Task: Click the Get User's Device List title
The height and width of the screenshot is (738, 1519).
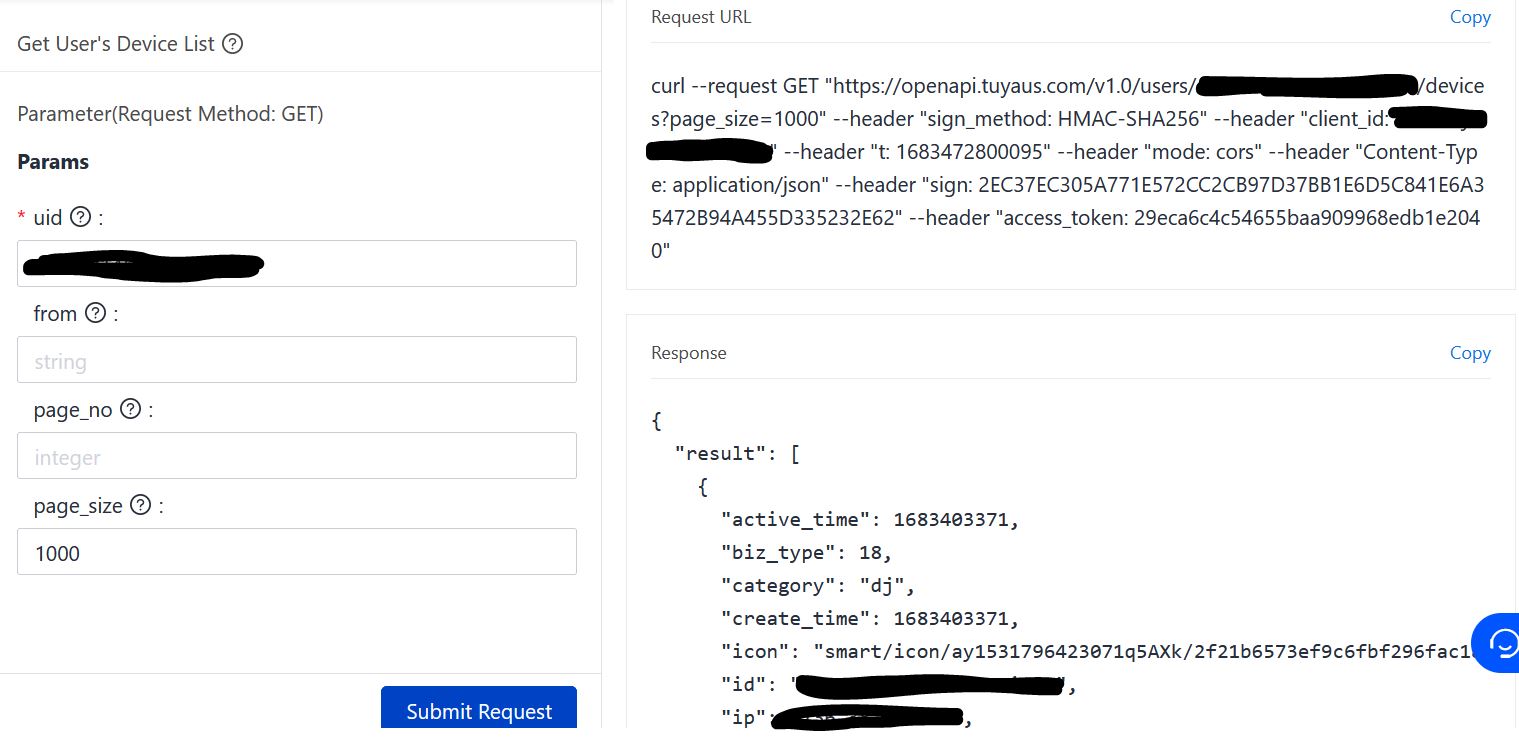Action: tap(116, 44)
